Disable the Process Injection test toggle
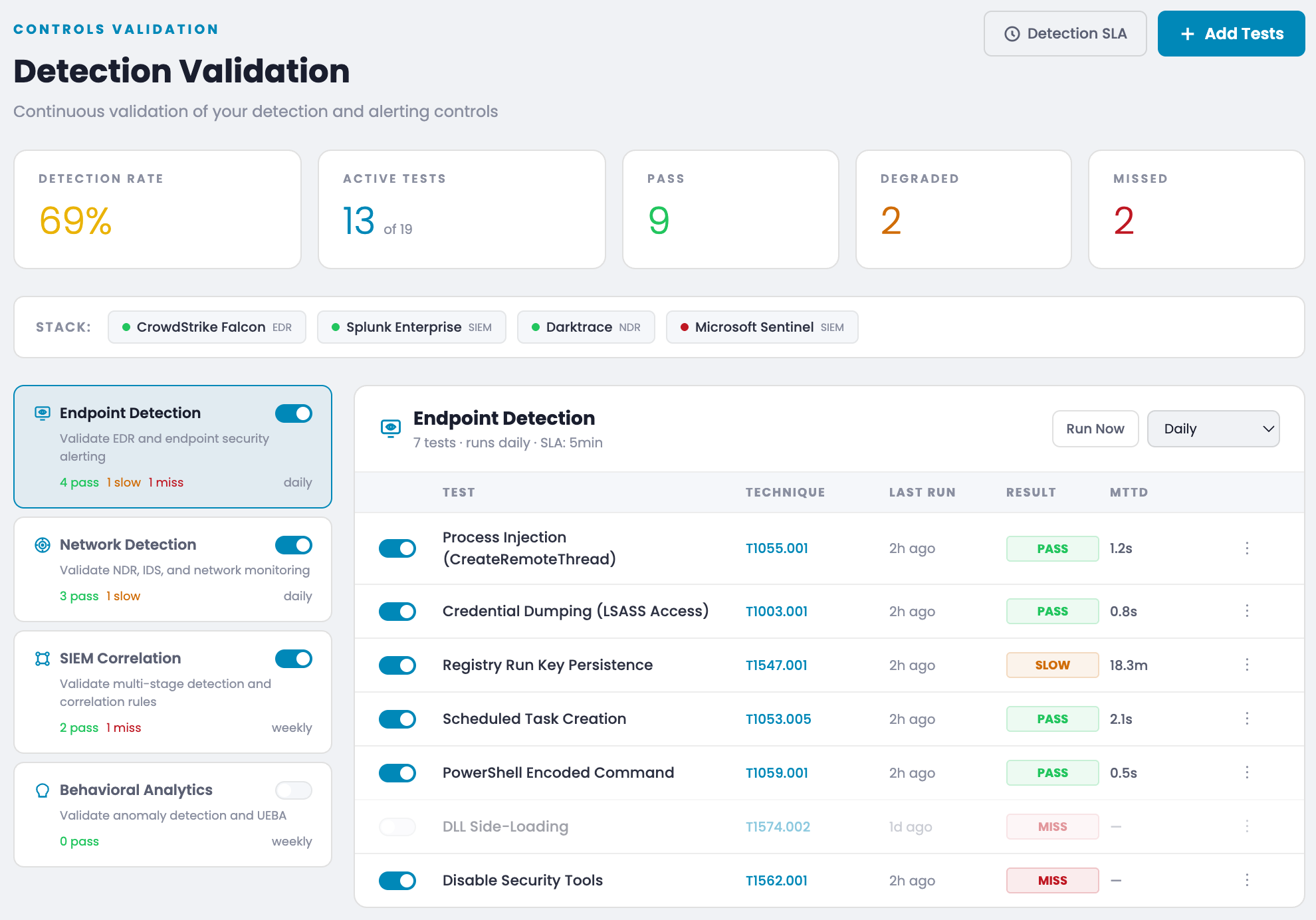Viewport: 1316px width, 920px height. pyautogui.click(x=397, y=548)
